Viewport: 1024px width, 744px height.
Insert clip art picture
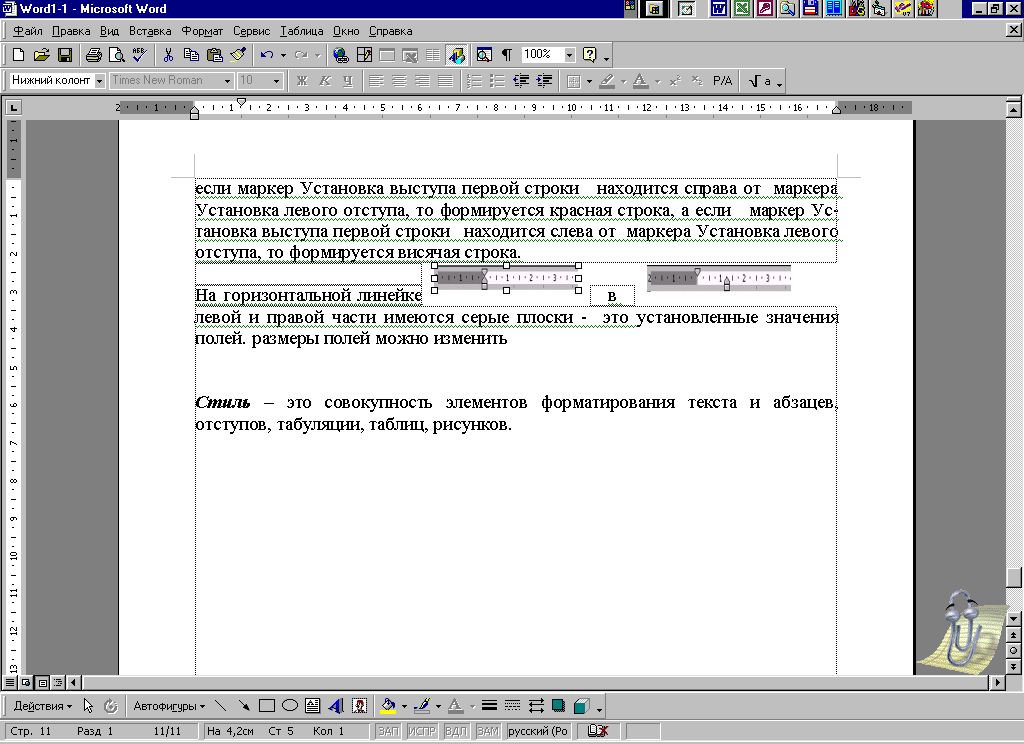tap(359, 705)
